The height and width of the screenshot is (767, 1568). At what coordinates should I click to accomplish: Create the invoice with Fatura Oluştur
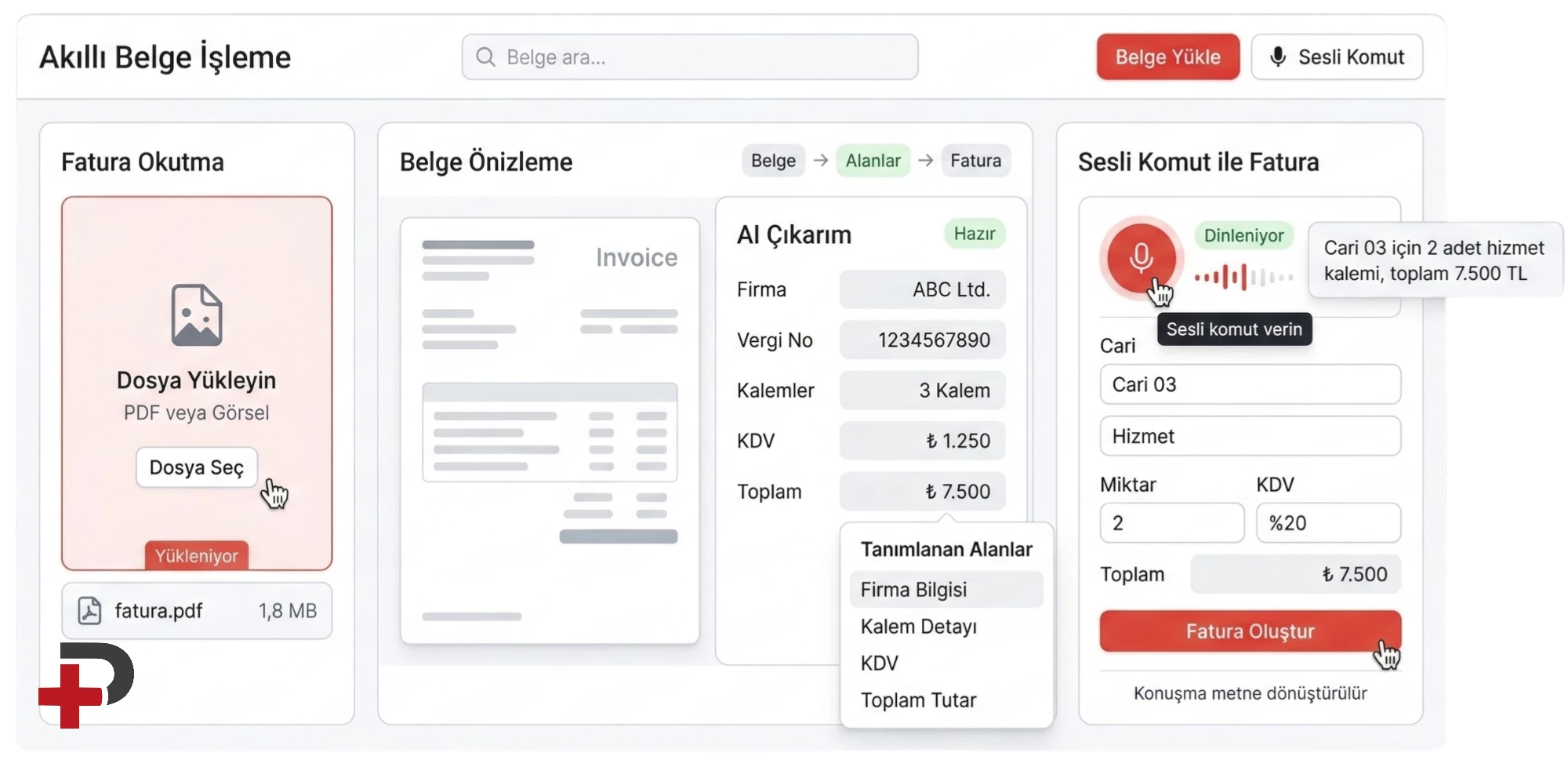coord(1250,631)
